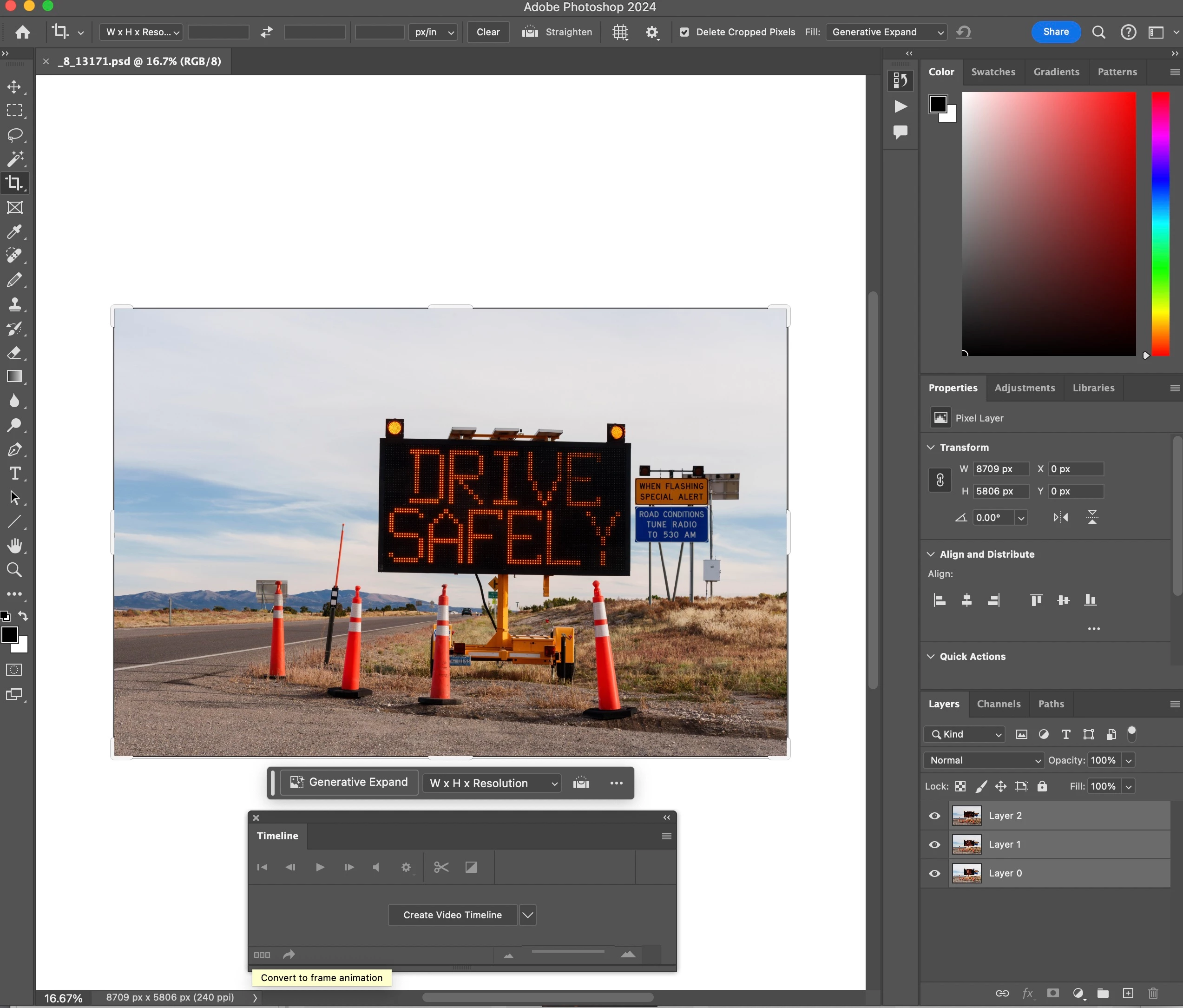This screenshot has height=1008, width=1183.
Task: Select the Horizontal Type tool
Action: (14, 474)
